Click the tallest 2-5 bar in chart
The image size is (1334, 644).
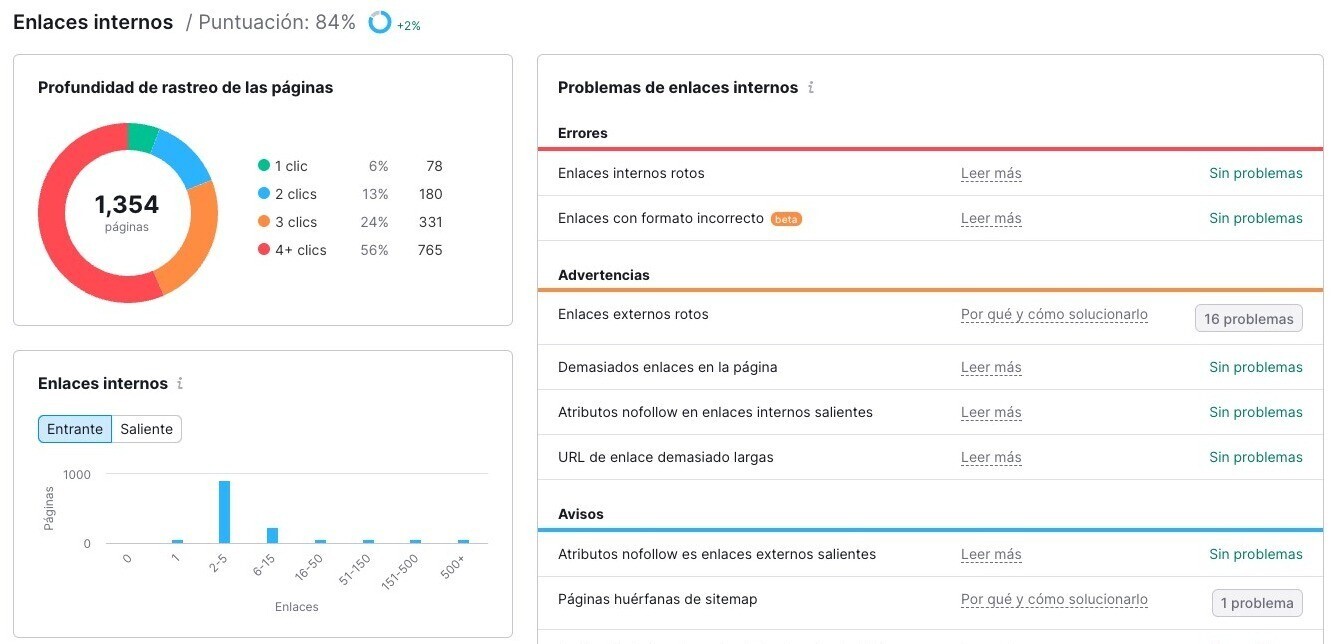pyautogui.click(x=224, y=512)
